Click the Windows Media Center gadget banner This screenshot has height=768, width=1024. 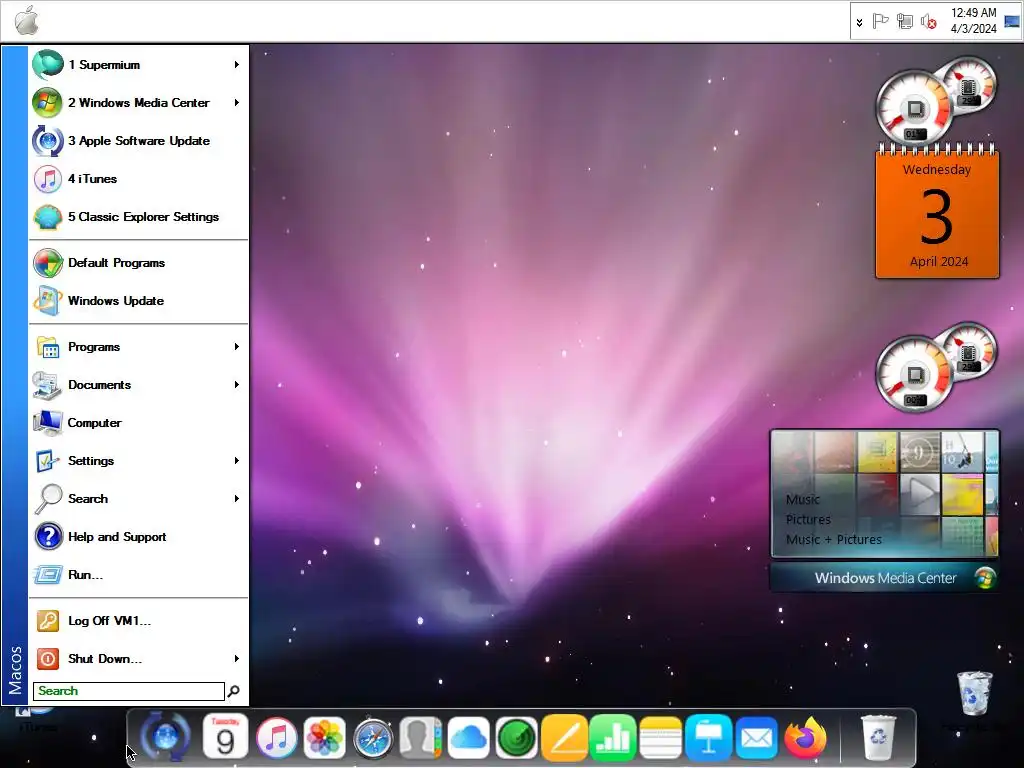pyautogui.click(x=885, y=578)
